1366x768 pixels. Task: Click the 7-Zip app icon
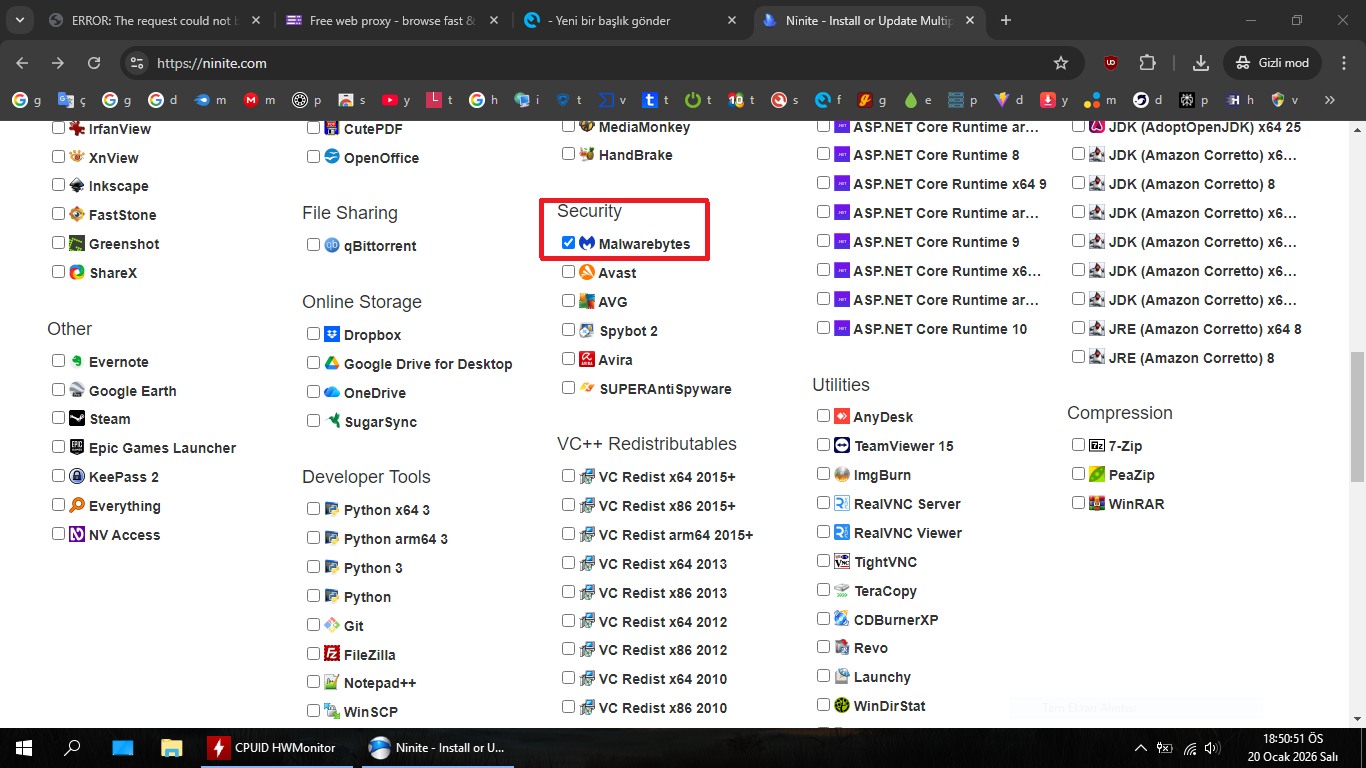point(1097,445)
